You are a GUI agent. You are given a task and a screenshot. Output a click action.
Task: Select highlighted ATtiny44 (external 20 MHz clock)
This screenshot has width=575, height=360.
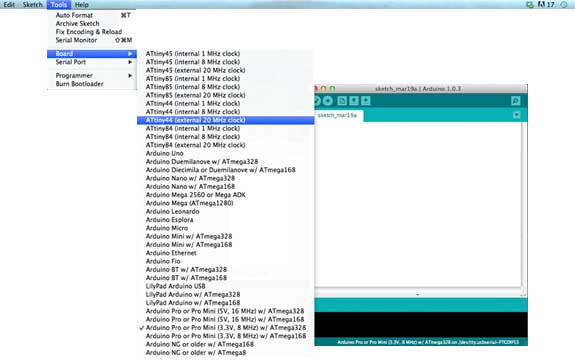pos(225,120)
